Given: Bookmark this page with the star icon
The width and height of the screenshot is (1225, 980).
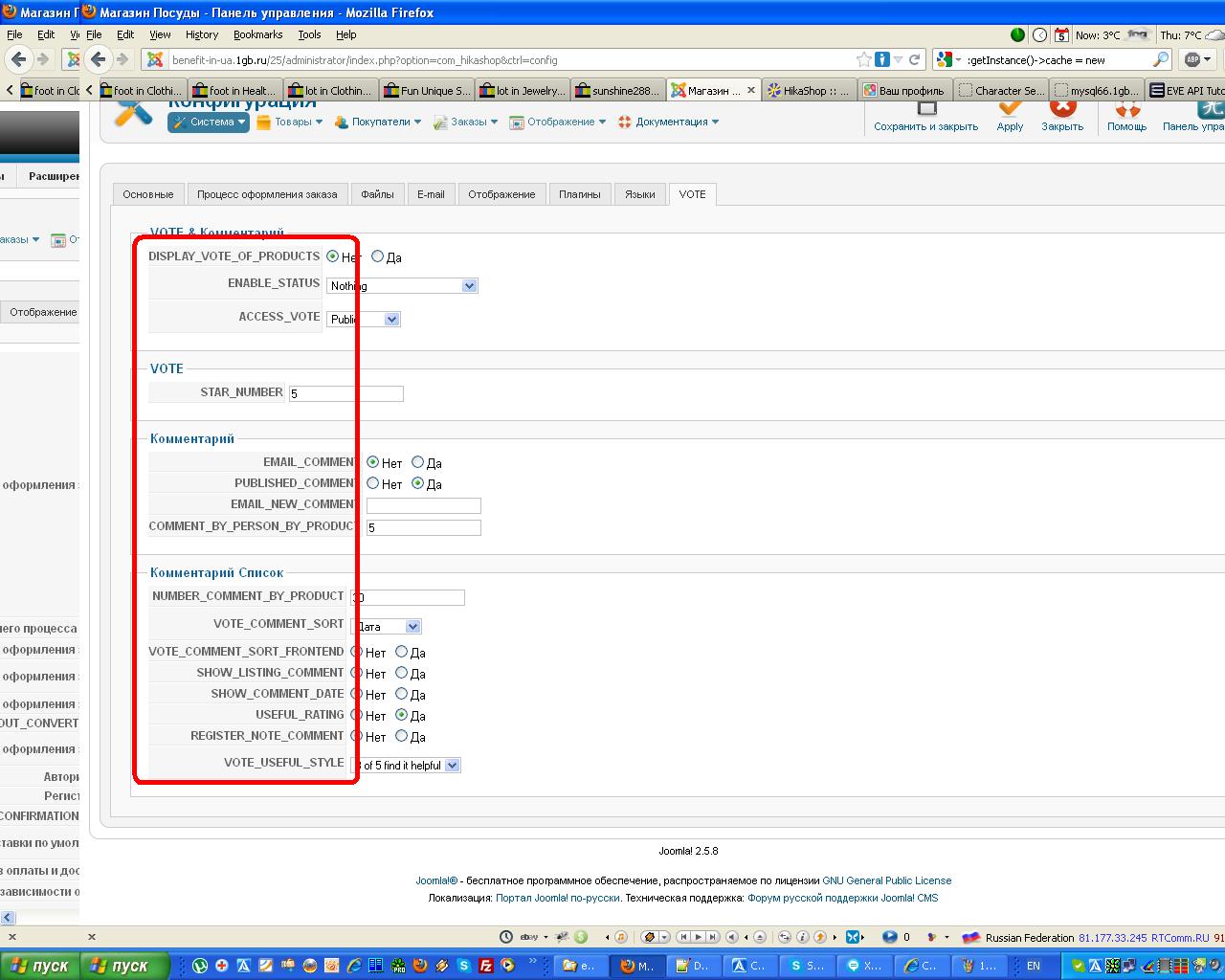Looking at the screenshot, I should 864,59.
